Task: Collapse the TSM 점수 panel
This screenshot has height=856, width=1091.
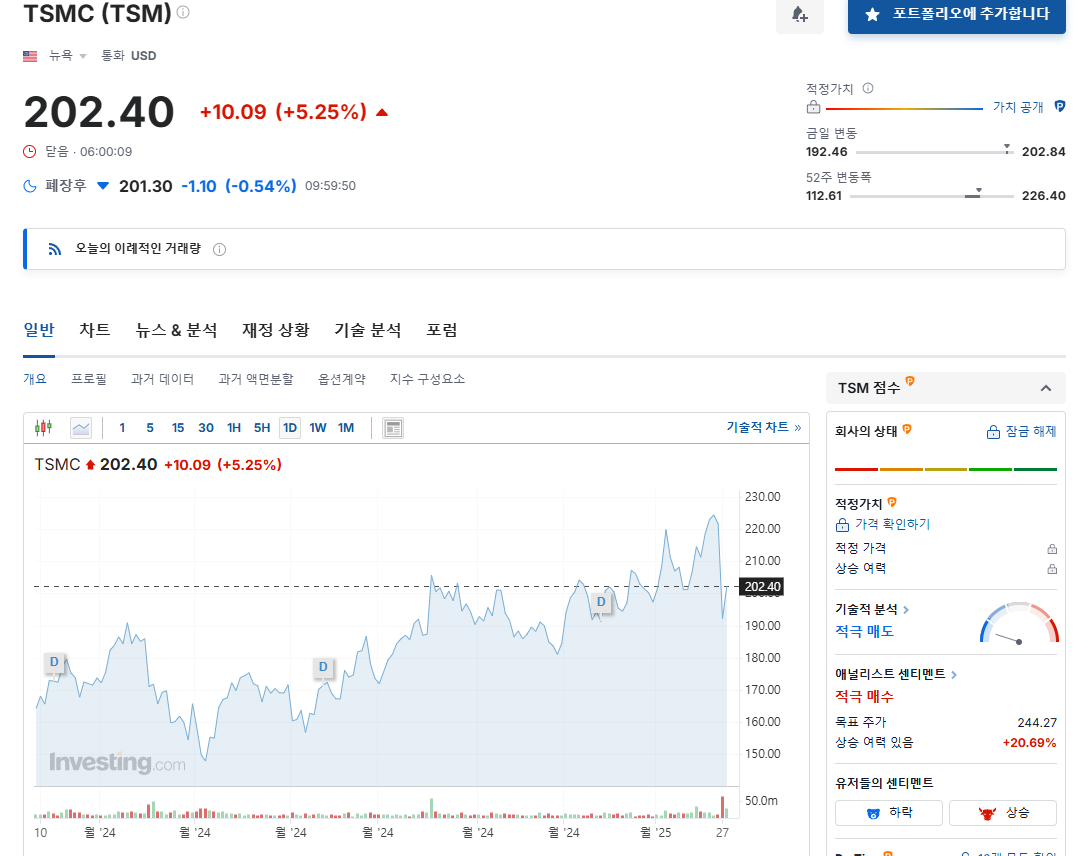Action: point(1046,388)
